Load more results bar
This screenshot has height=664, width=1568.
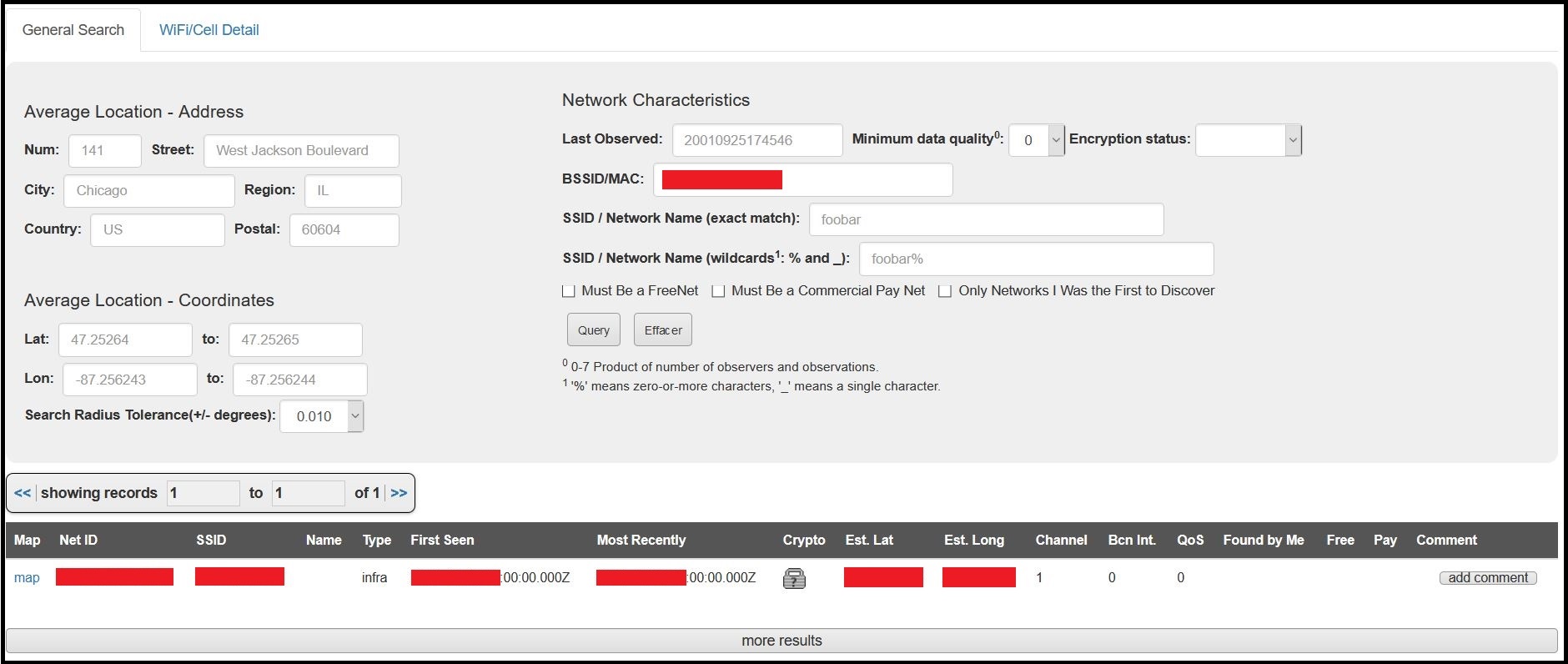click(x=781, y=641)
